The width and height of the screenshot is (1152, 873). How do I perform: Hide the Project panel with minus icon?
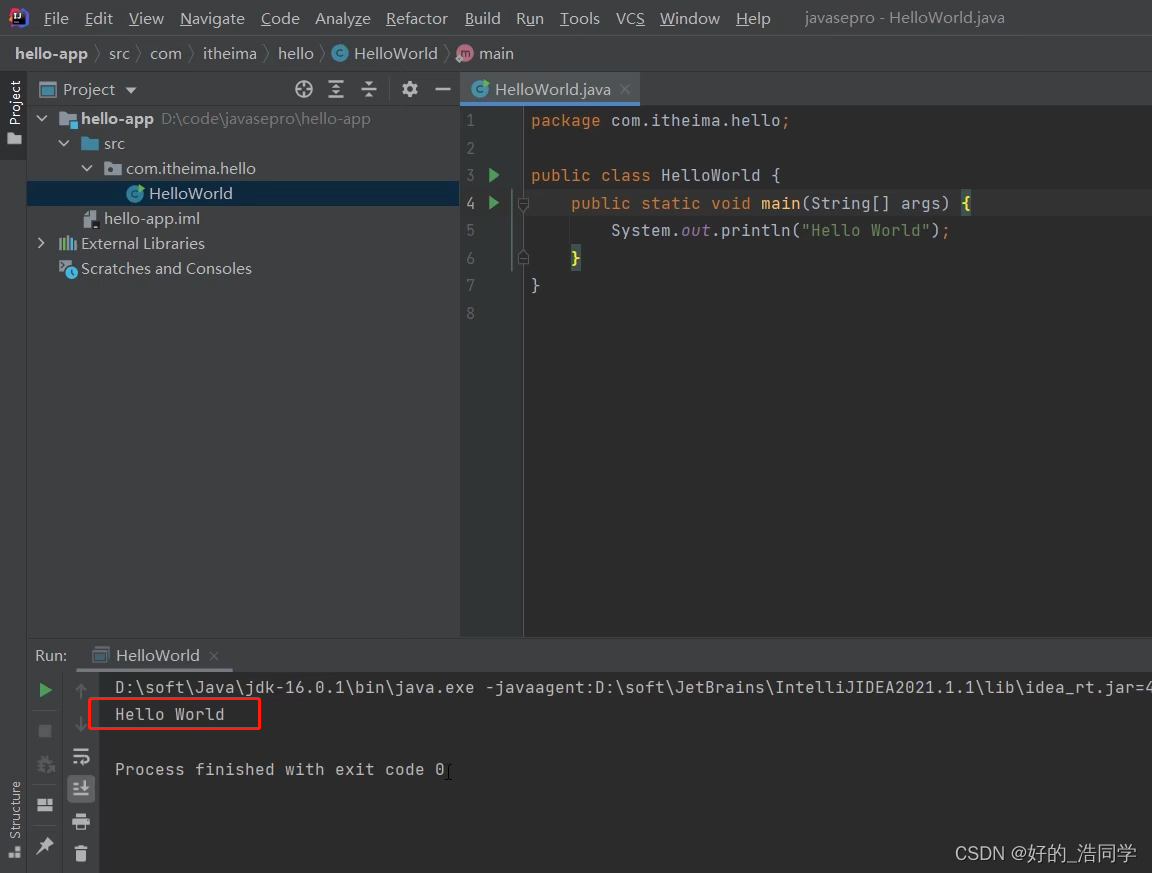pyautogui.click(x=442, y=90)
